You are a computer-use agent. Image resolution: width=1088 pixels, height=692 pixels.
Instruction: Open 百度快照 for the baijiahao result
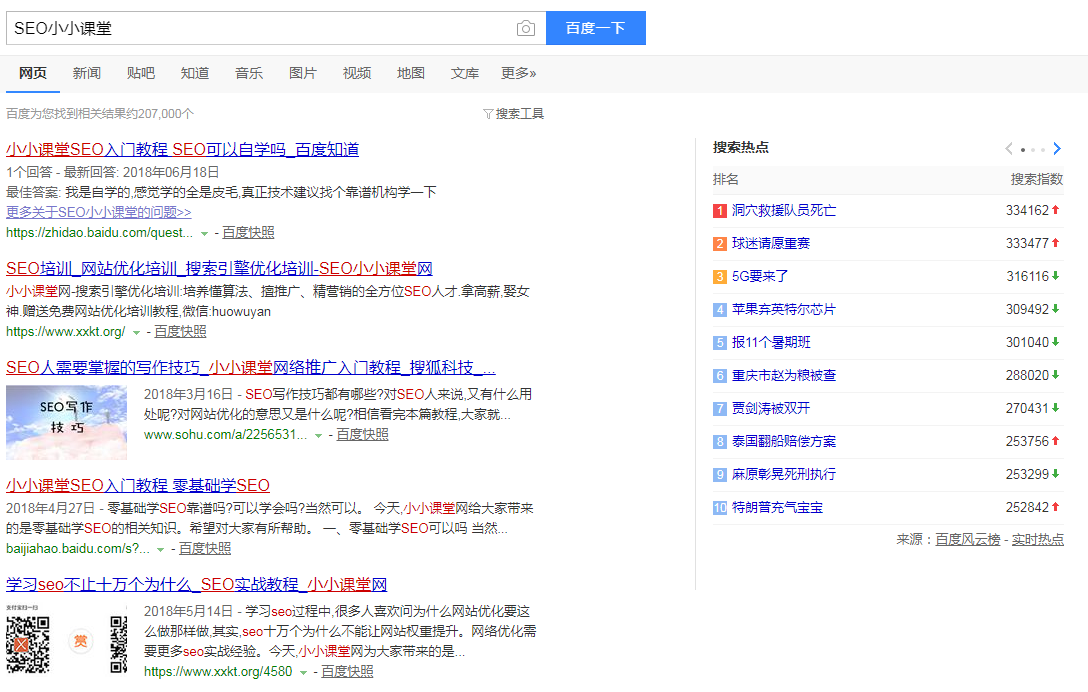(x=205, y=548)
